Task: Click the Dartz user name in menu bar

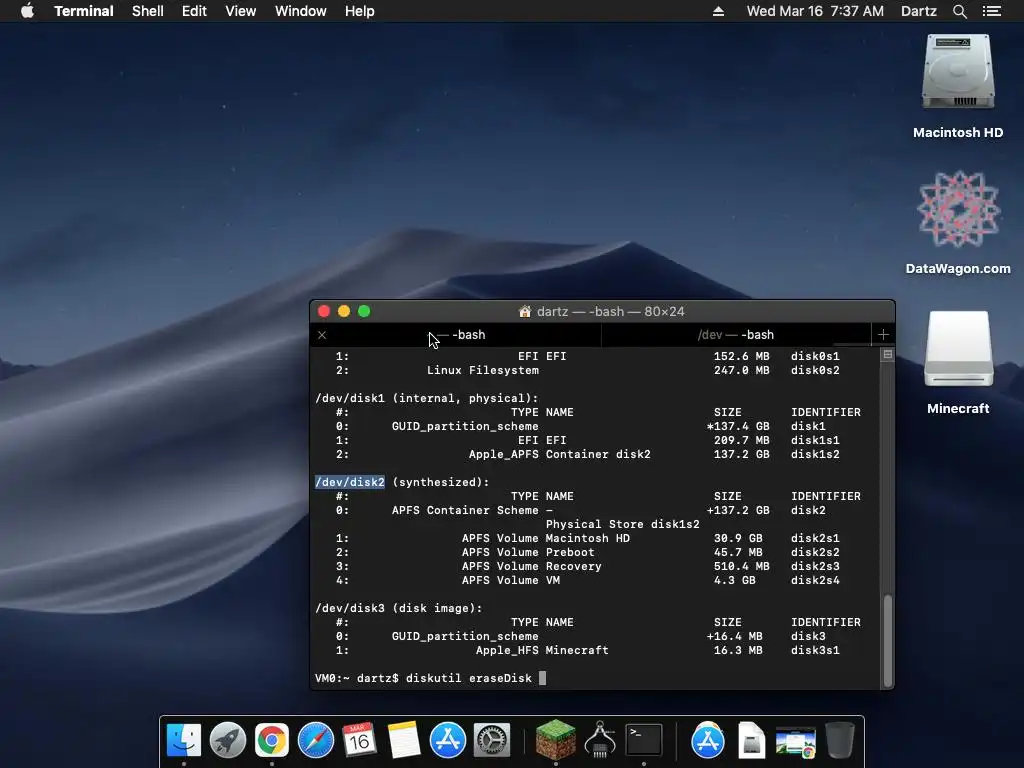Action: click(x=918, y=11)
